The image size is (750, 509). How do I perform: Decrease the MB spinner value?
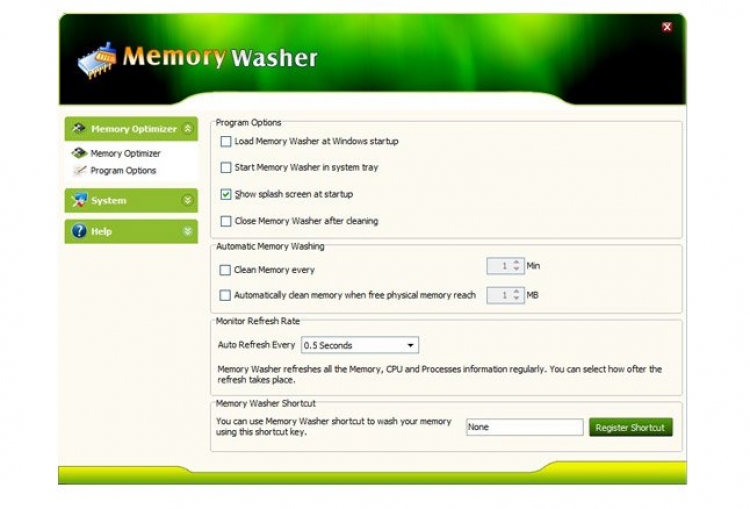pos(516,298)
